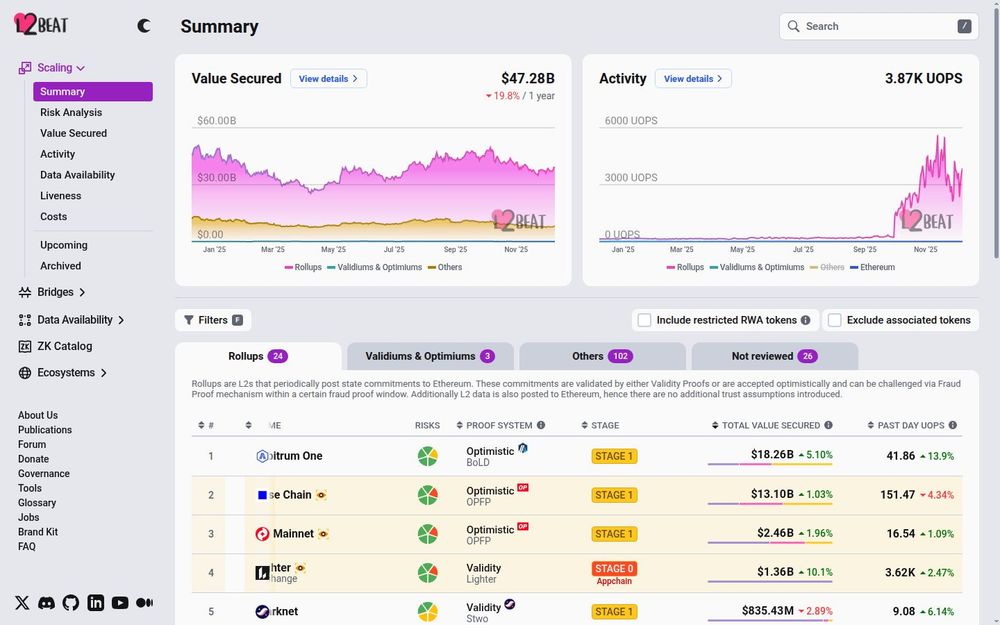1000x625 pixels.
Task: Click the Ecosystems globe icon
Action: click(25, 373)
